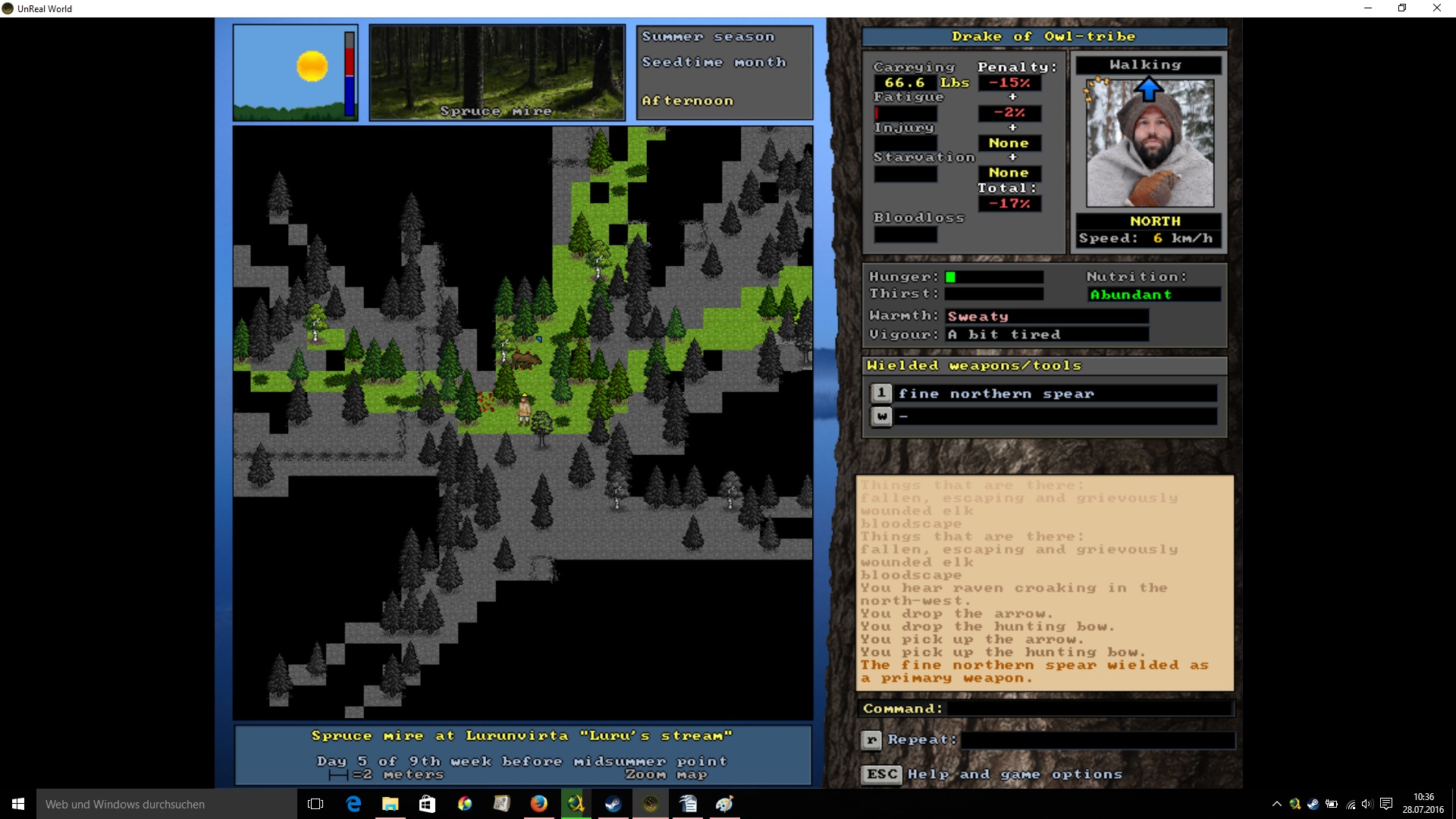Screen dimensions: 1456x819
Task: Click the temperature gauge beside the sun
Action: (350, 74)
